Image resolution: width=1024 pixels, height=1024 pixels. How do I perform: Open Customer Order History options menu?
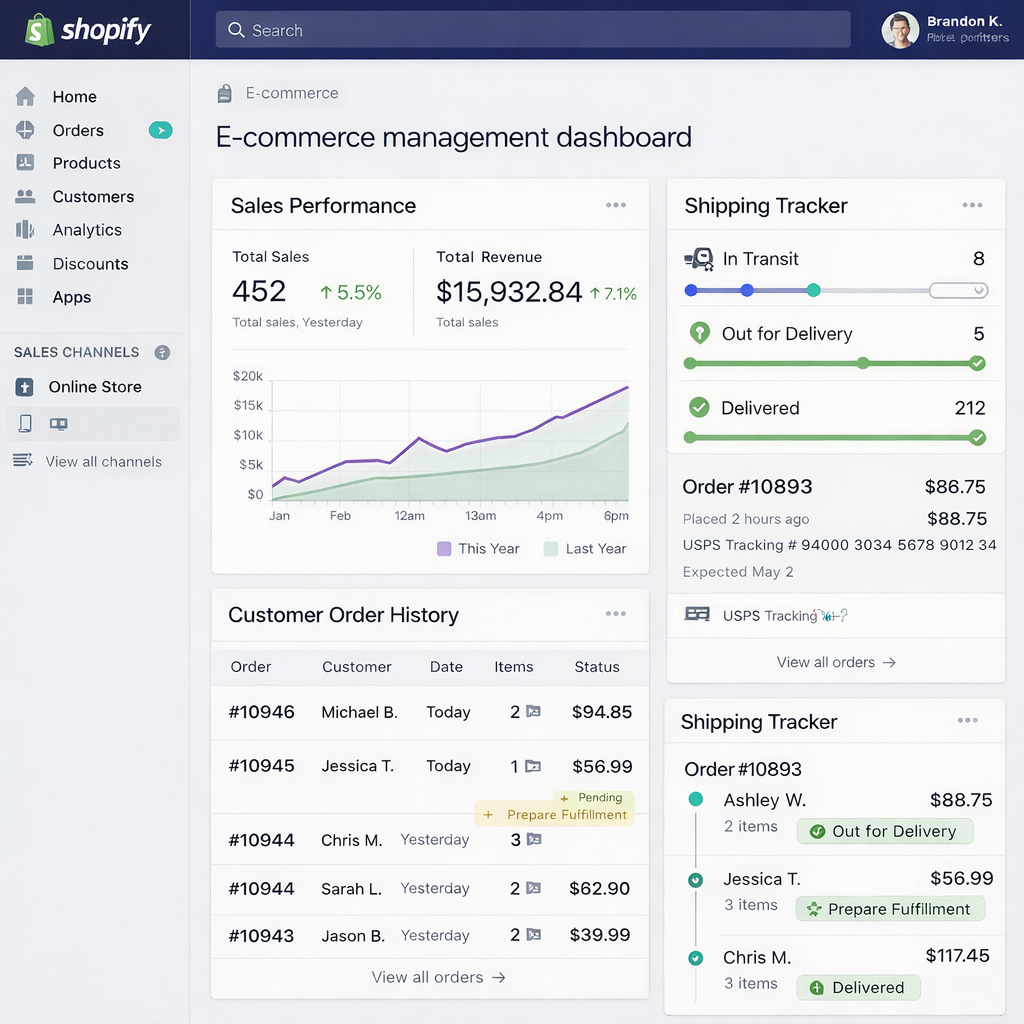616,614
